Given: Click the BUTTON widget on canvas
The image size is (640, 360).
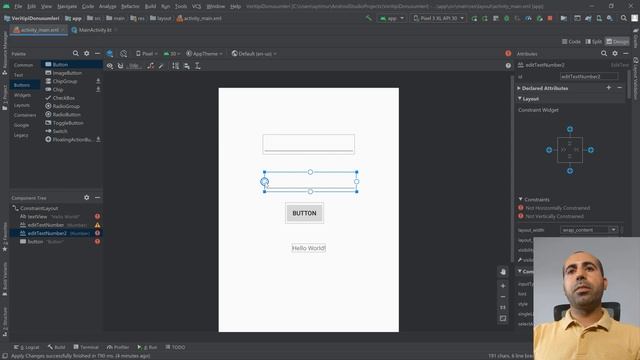Looking at the screenshot, I should (x=304, y=213).
